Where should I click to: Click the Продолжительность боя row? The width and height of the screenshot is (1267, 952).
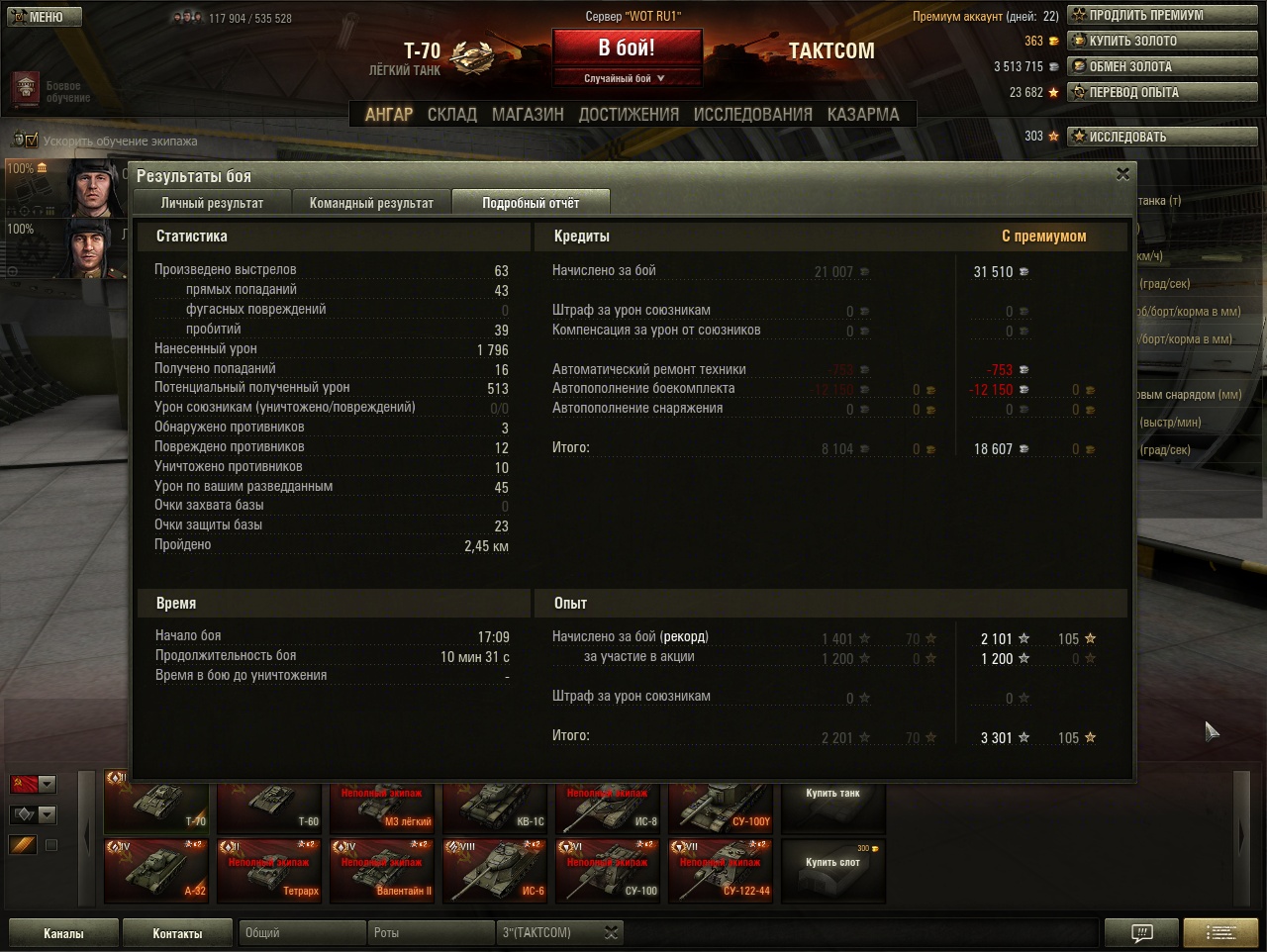tap(333, 655)
